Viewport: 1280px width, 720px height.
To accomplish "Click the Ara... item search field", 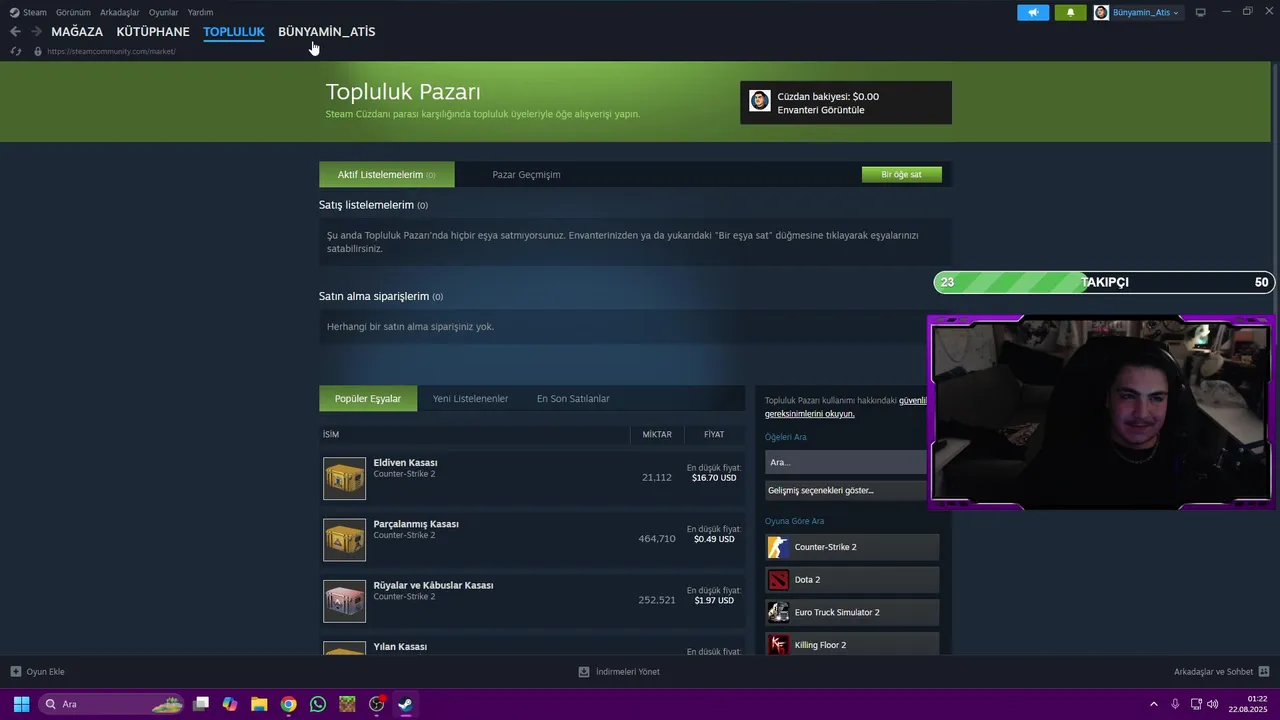I will tap(846, 462).
